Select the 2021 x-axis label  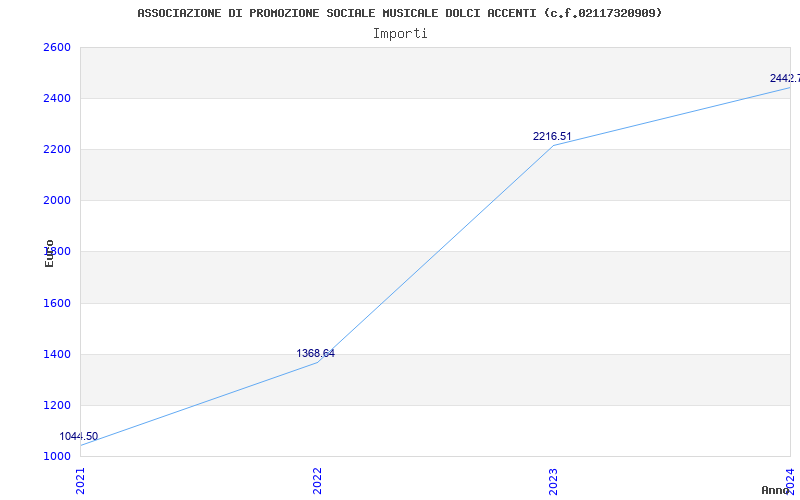(x=80, y=481)
